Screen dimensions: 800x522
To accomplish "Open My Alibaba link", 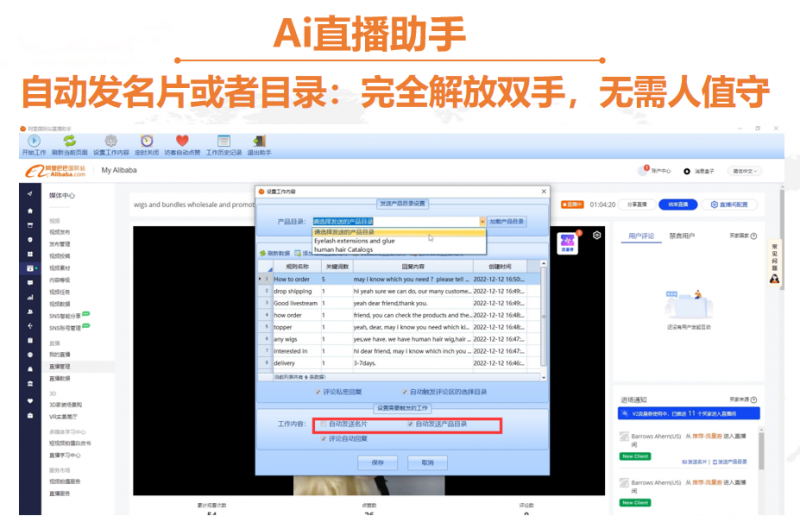I will point(119,170).
